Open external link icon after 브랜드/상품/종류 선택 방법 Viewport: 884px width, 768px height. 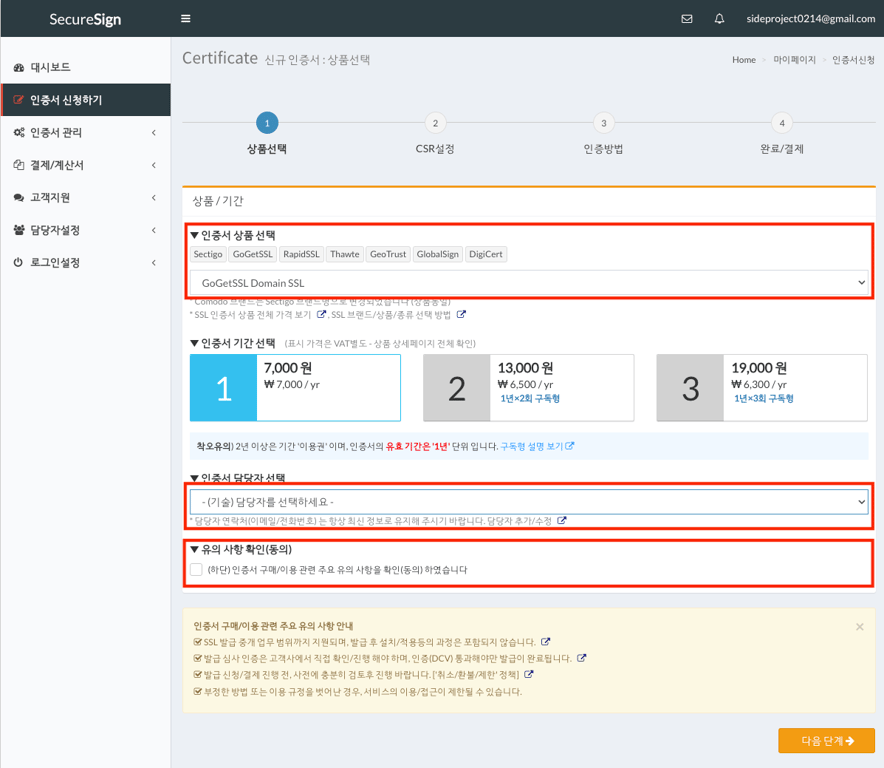click(x=461, y=314)
